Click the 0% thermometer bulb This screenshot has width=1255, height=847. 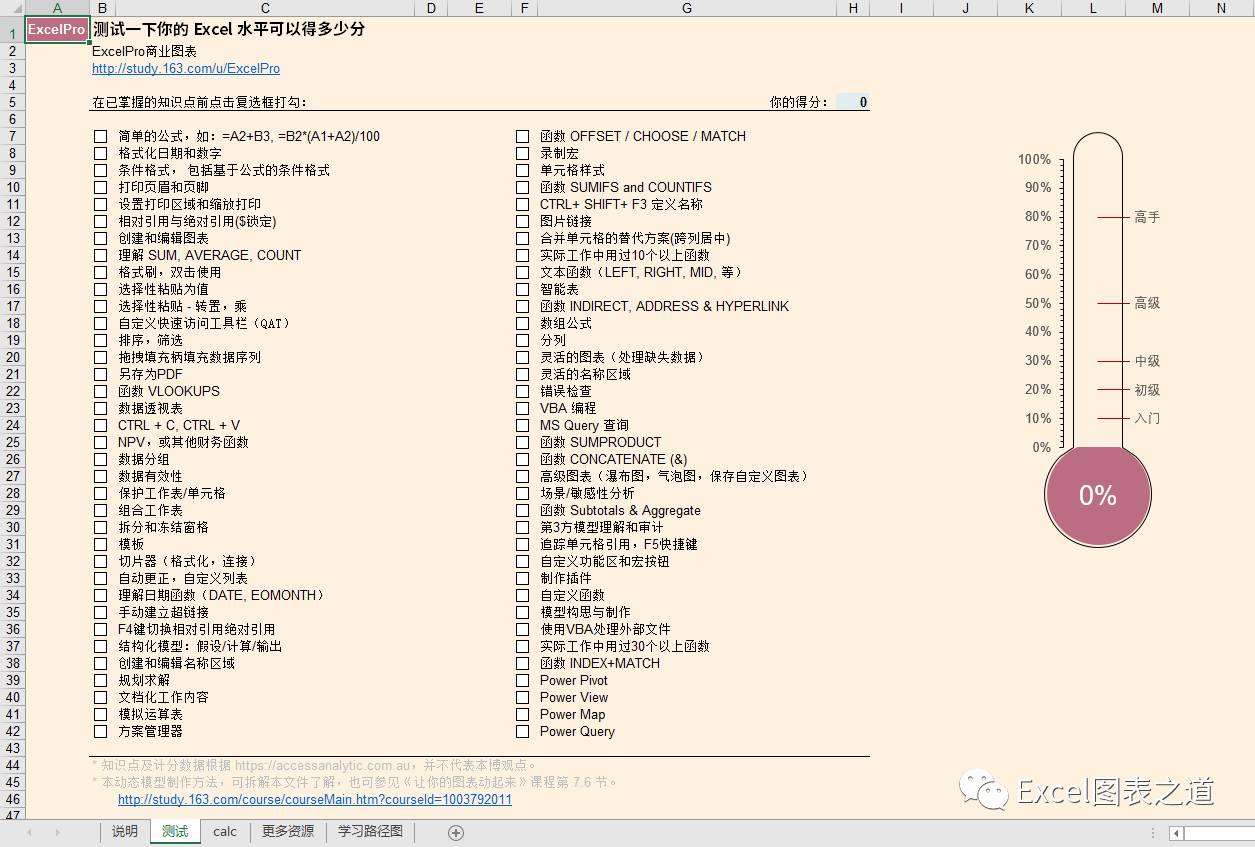[x=1098, y=495]
